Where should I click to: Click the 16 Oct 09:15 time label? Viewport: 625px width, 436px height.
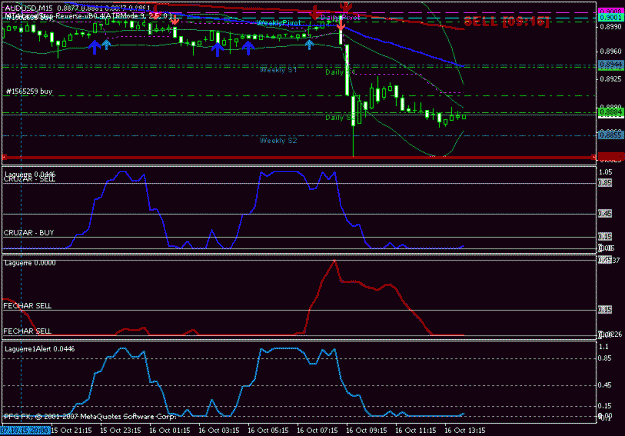point(367,430)
